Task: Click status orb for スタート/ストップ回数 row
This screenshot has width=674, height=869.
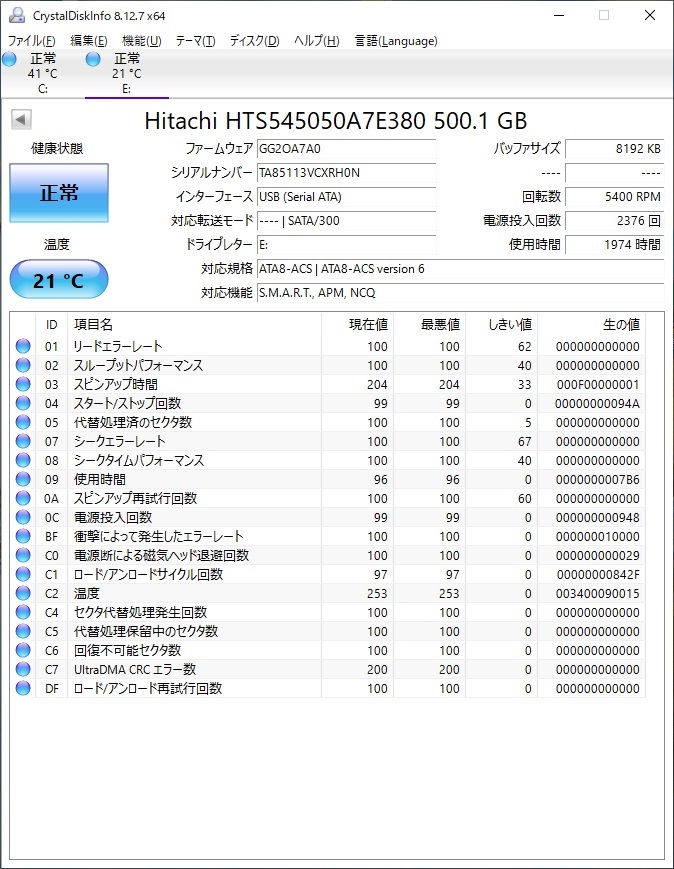Action: pyautogui.click(x=23, y=403)
